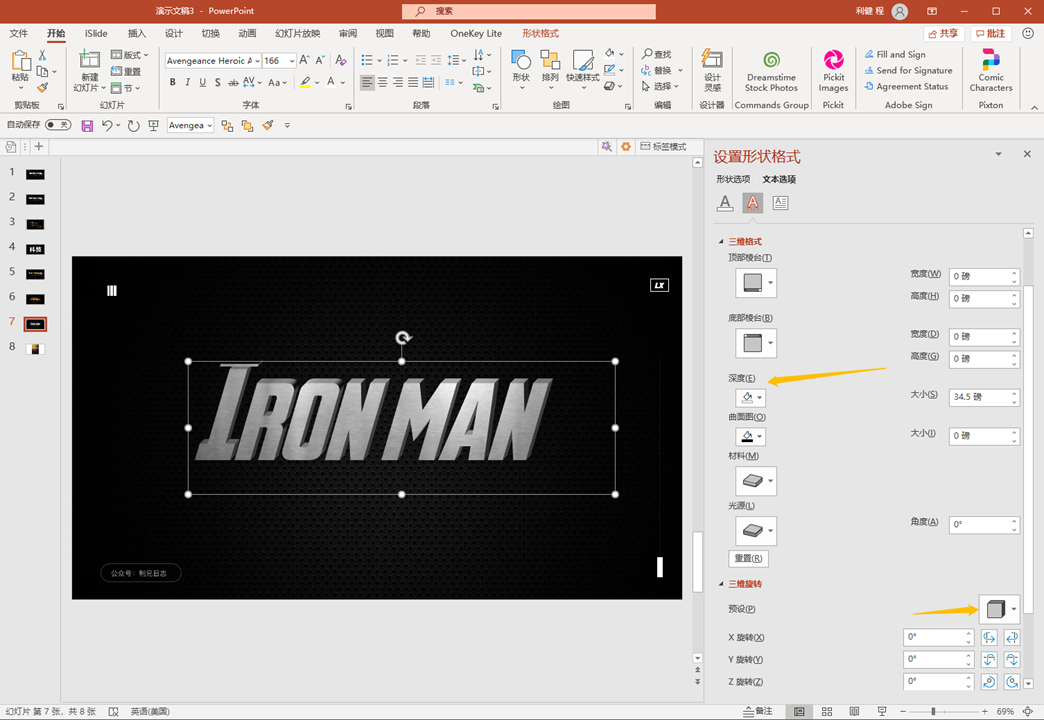Screen dimensions: 1044x720
Task: Click the Redo icon
Action: (x=133, y=125)
